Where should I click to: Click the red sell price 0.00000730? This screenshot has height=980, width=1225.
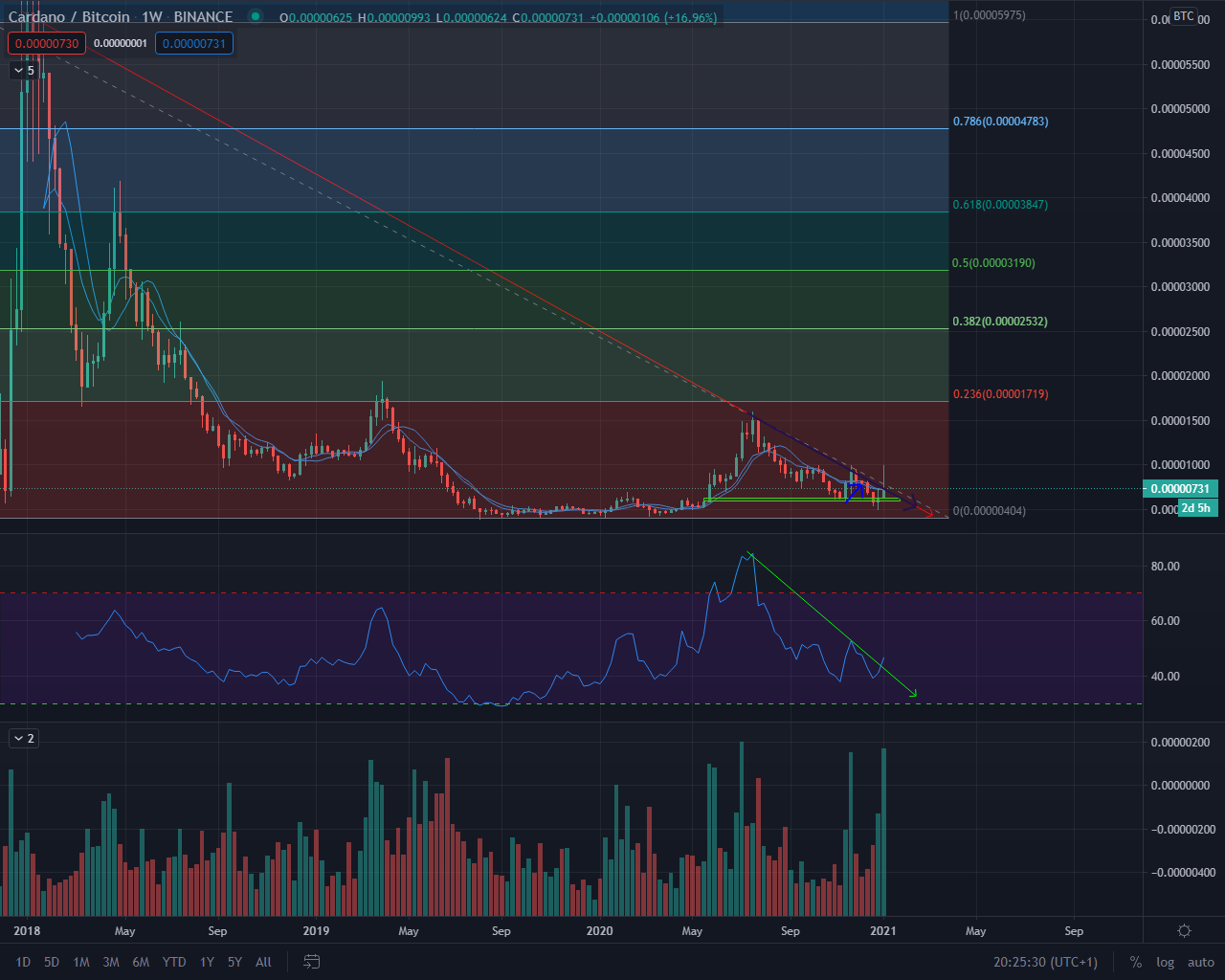pos(47,43)
